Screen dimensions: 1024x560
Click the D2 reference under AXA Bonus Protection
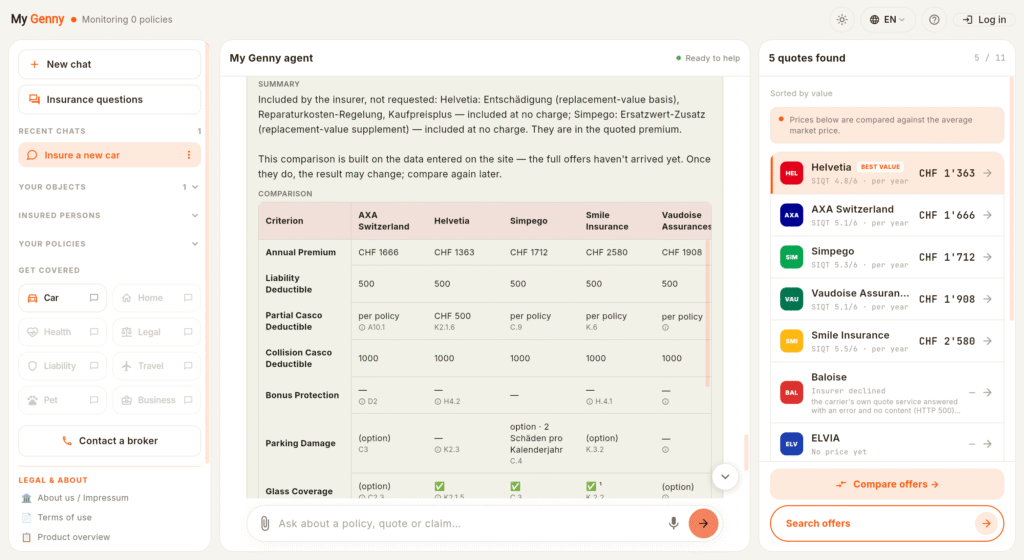click(368, 402)
